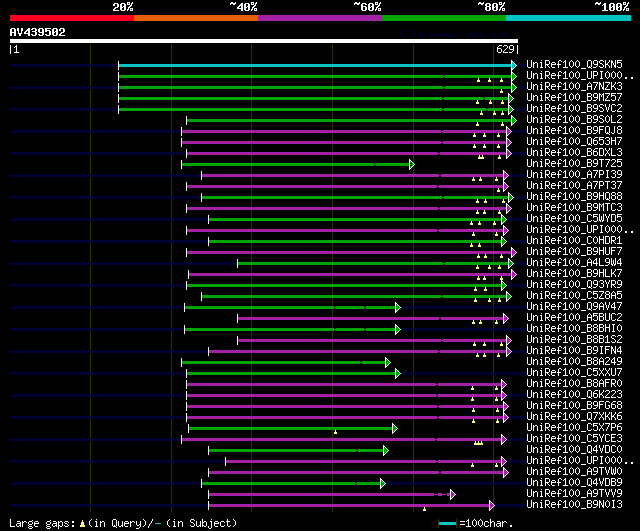Click the white AV439502 query sequence bar
Image resolution: width=640 pixels, height=531 pixels.
pos(264,41)
